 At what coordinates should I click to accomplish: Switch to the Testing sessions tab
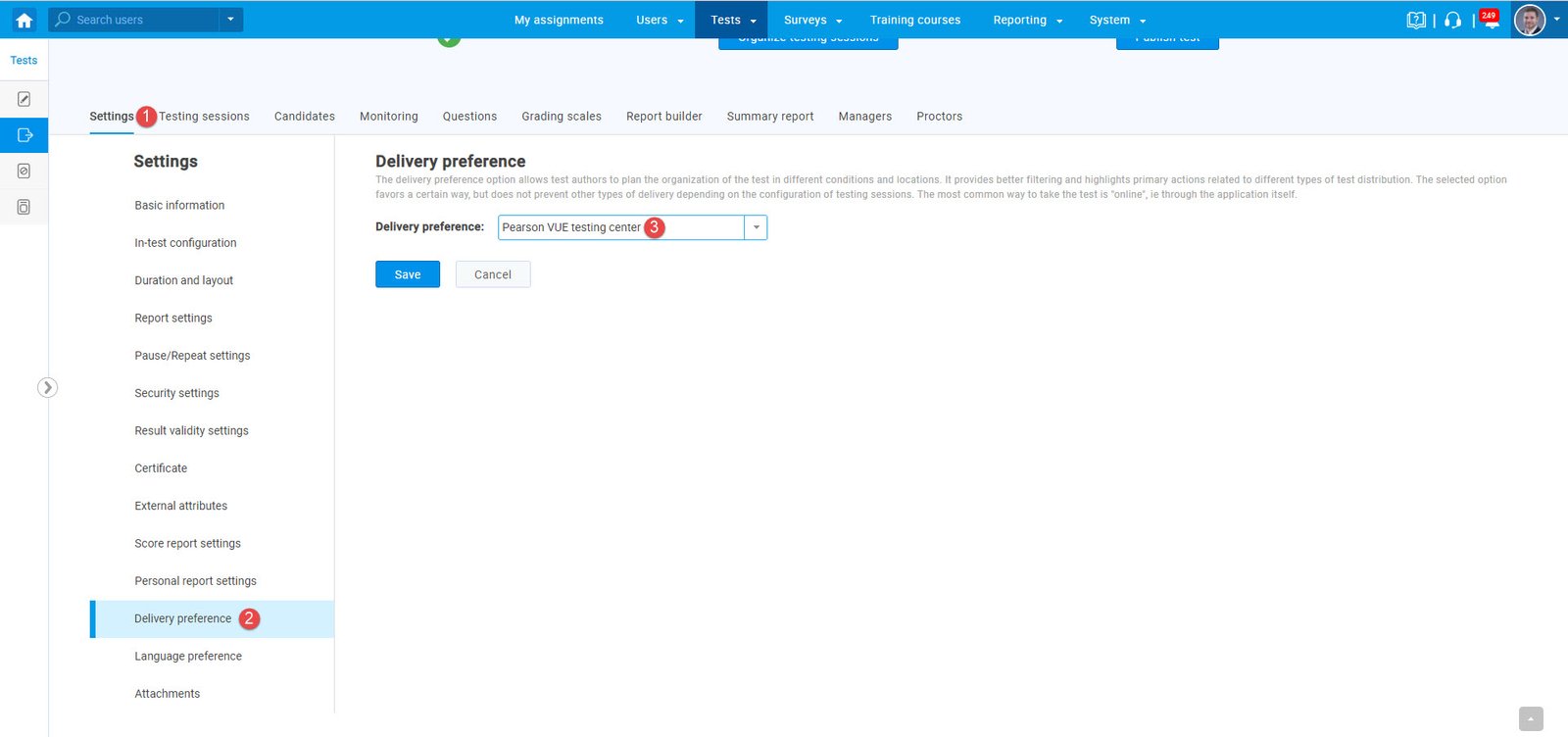coord(204,117)
